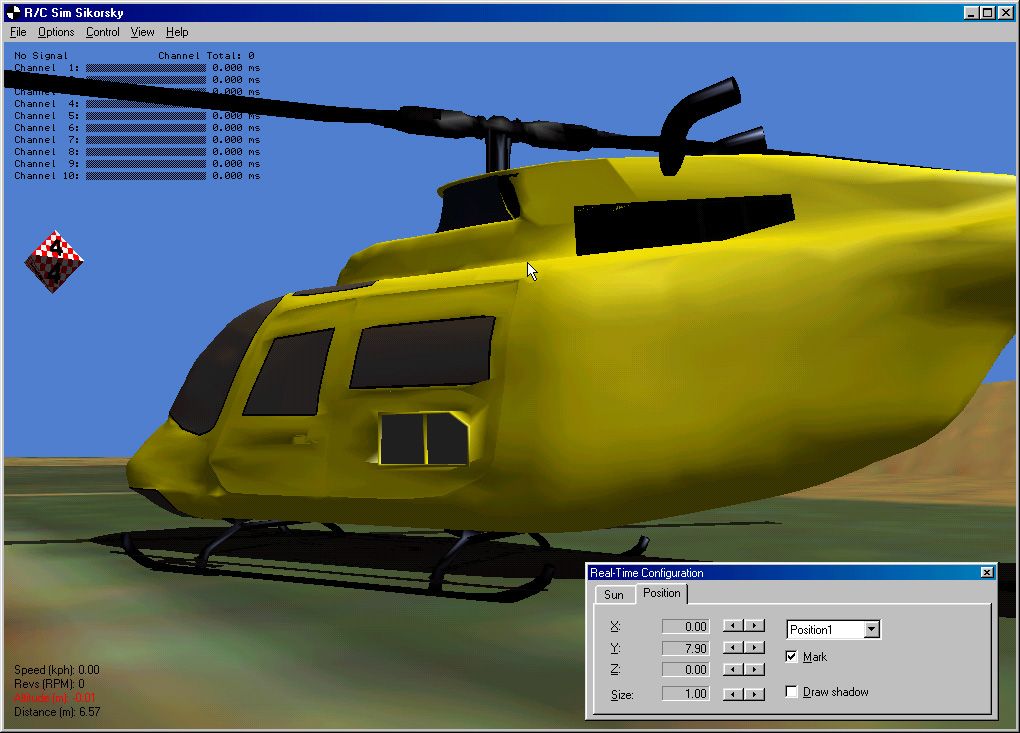
Task: Open the File menu
Action: click(17, 31)
